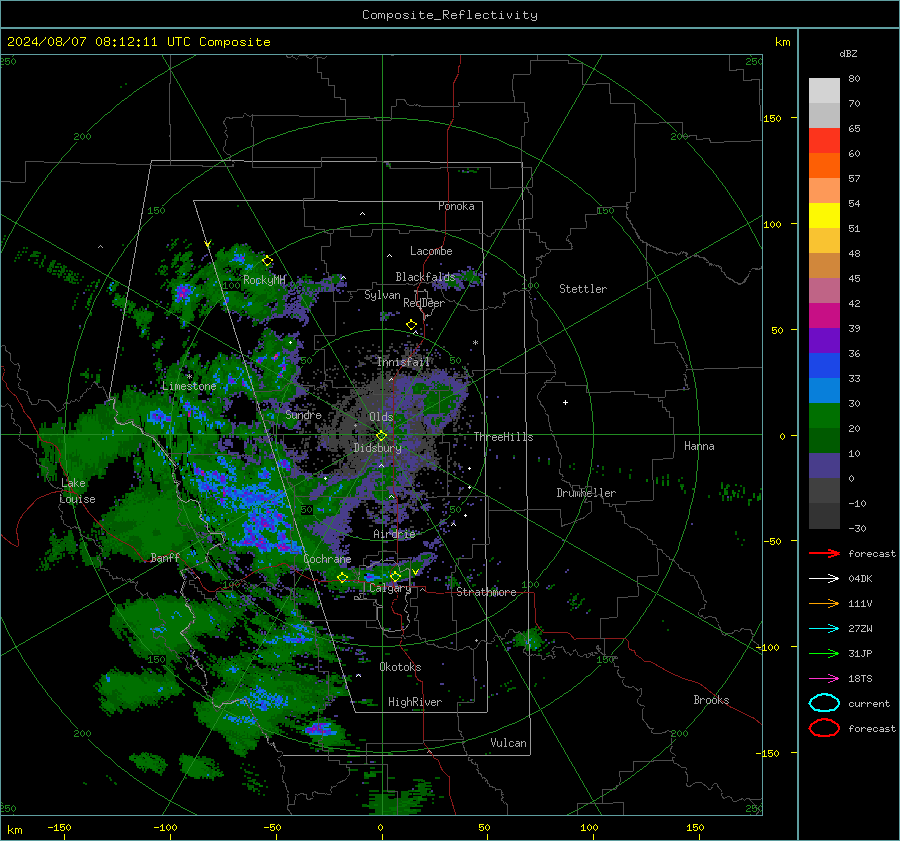The width and height of the screenshot is (900, 841).
Task: Click the yellow diamond marker just above Calgary
Action: (x=395, y=576)
